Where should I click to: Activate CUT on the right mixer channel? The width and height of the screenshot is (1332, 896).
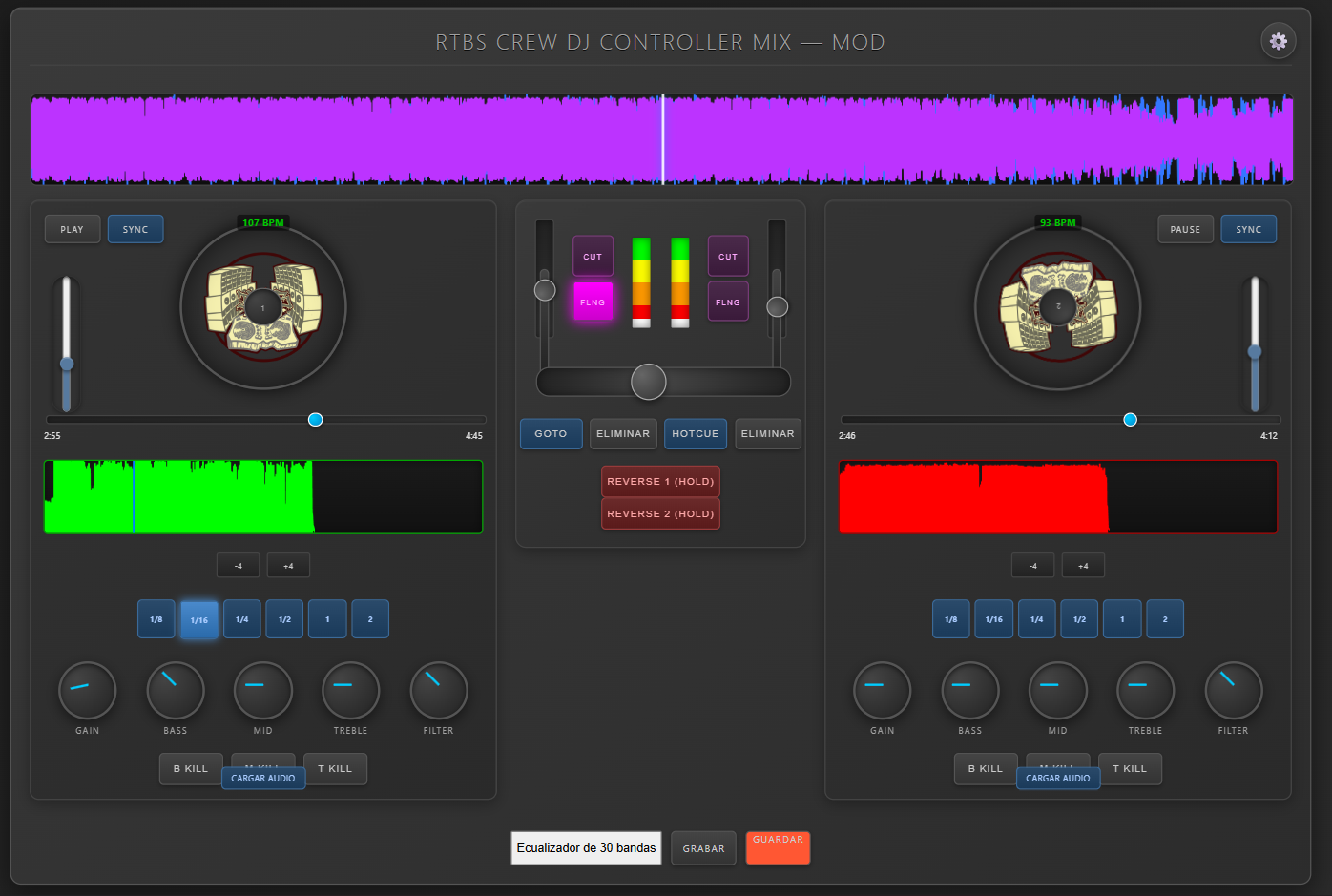coord(728,256)
